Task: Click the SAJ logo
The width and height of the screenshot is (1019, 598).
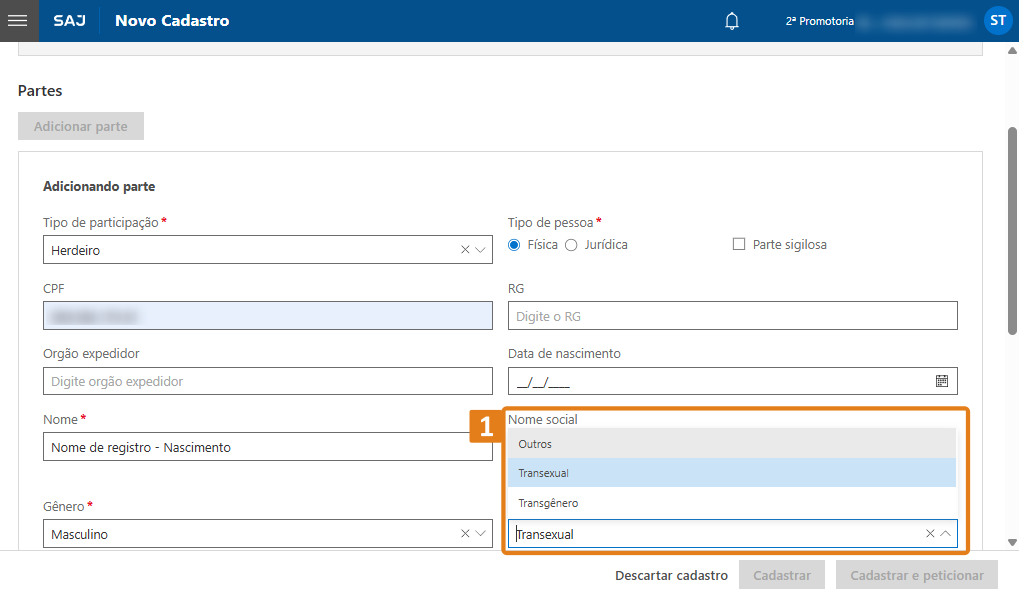Action: 69,21
